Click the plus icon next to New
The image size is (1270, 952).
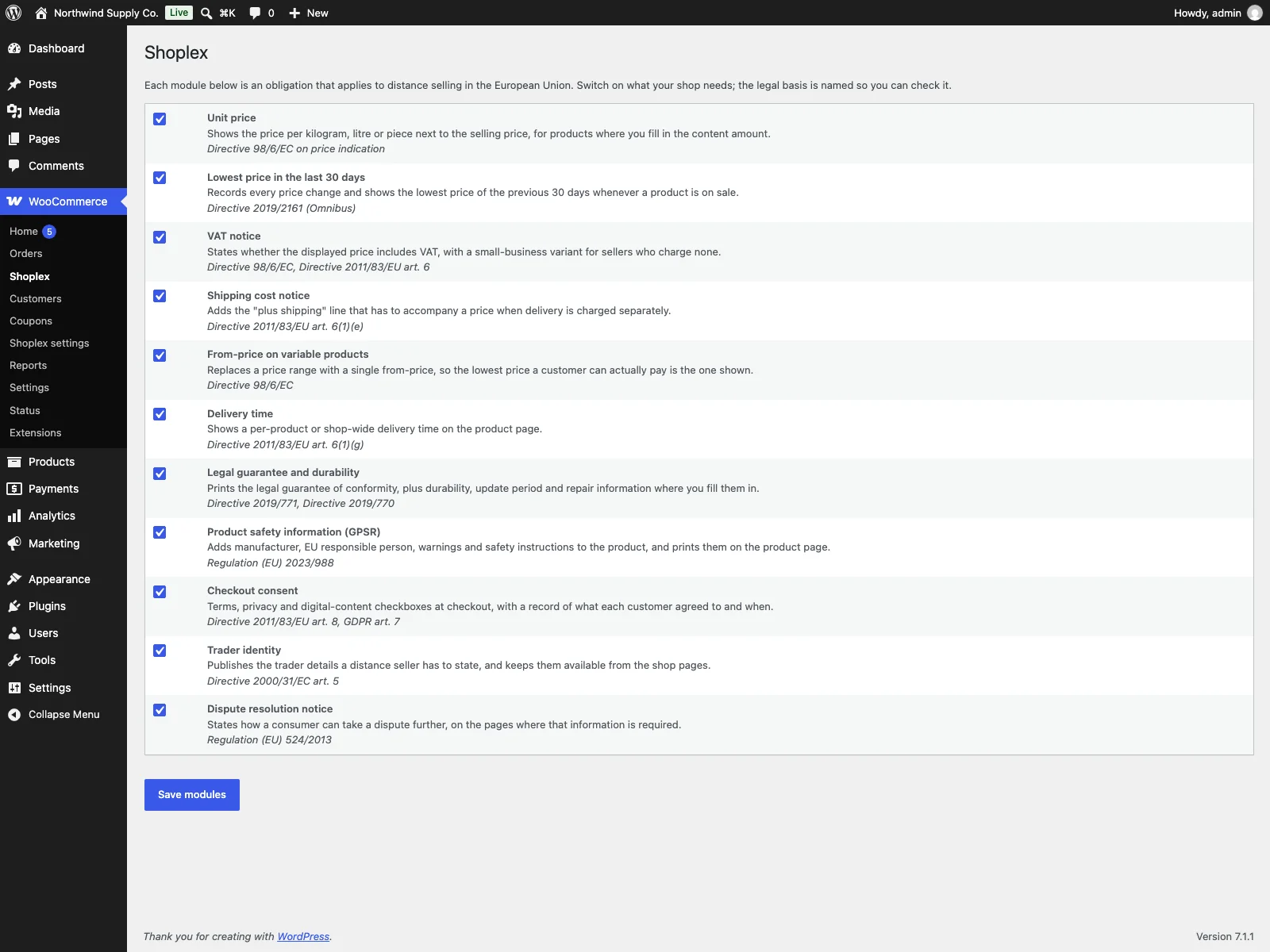[x=294, y=13]
